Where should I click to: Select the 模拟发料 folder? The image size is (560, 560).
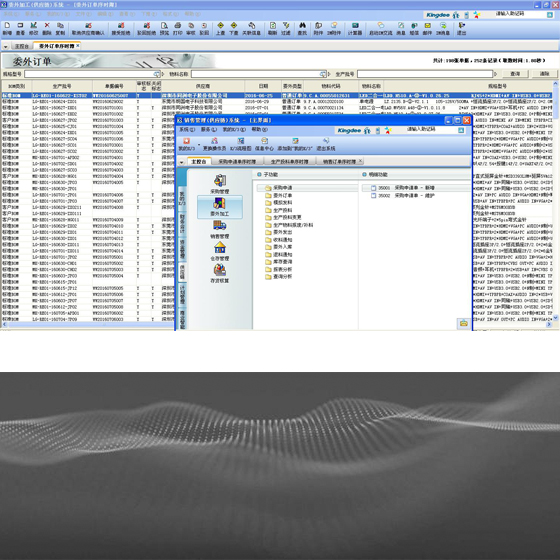pos(279,202)
